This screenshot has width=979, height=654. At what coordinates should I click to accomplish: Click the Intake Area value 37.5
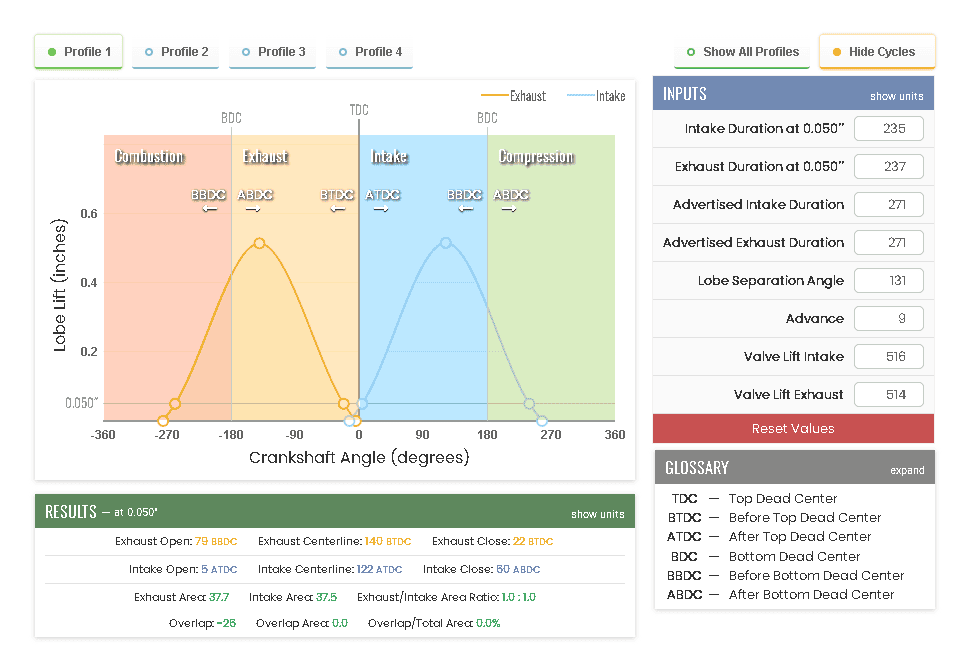327,598
